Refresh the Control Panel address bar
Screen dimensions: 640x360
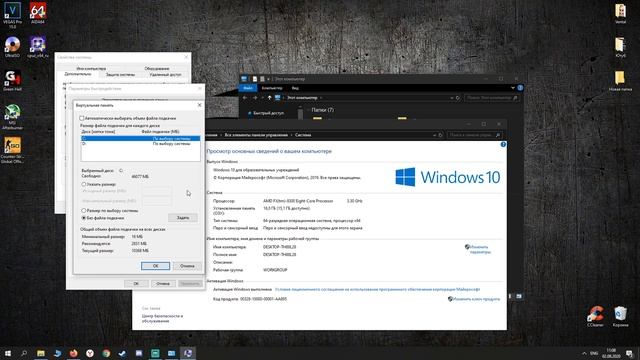click(441, 135)
